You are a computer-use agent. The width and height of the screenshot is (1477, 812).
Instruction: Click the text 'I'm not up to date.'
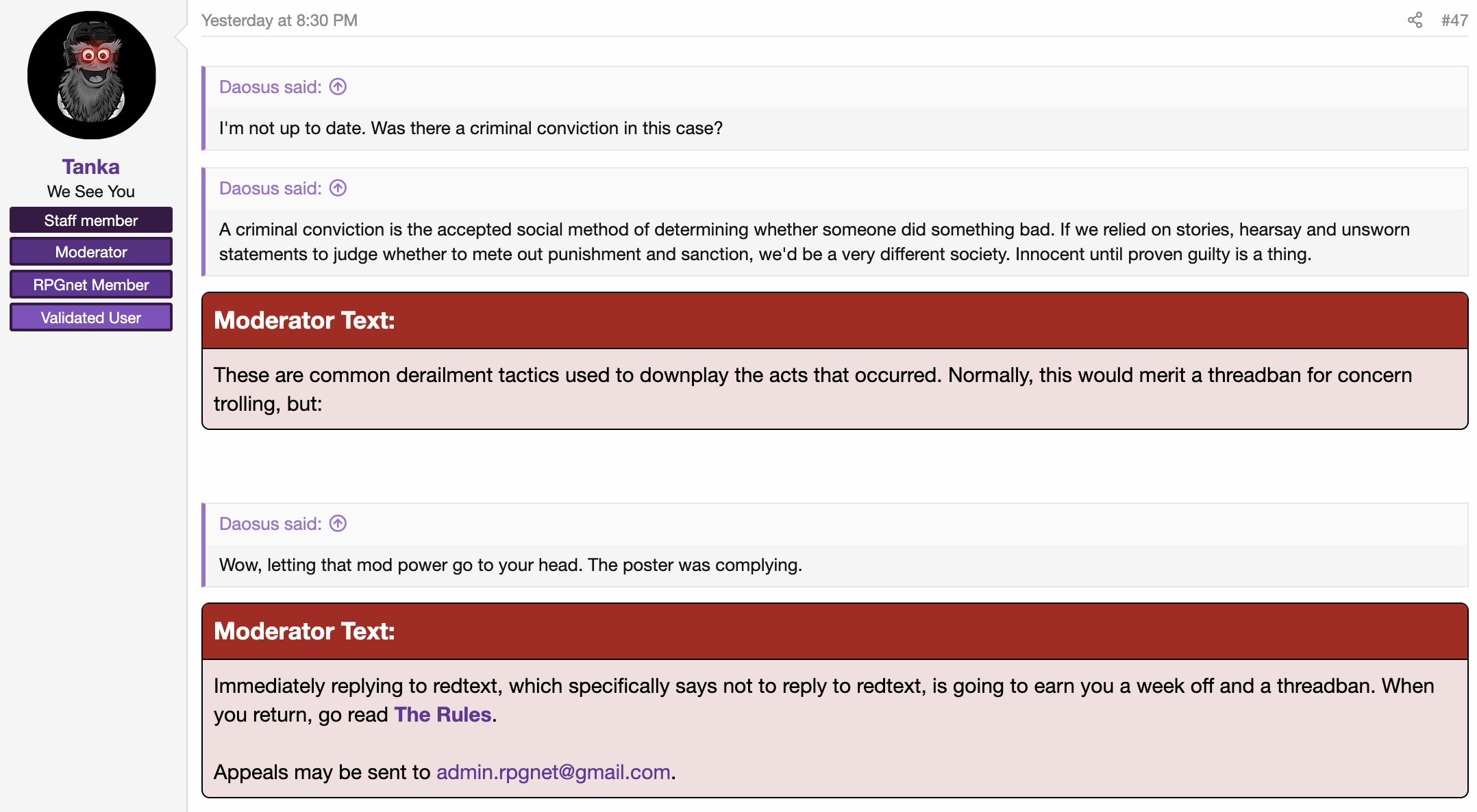pos(293,128)
